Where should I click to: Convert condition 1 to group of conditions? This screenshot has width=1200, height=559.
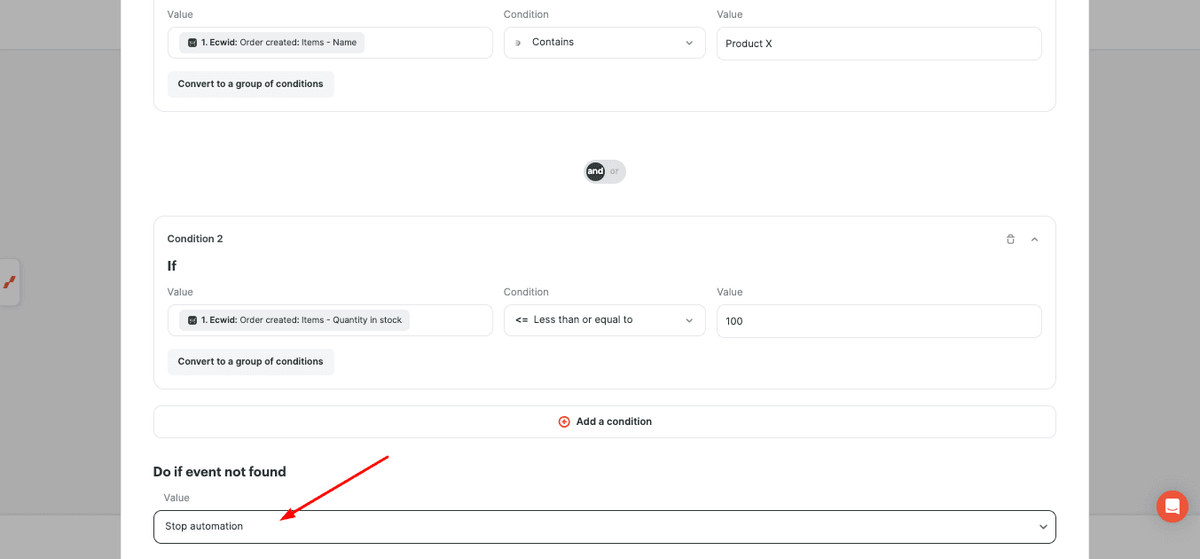click(x=251, y=84)
